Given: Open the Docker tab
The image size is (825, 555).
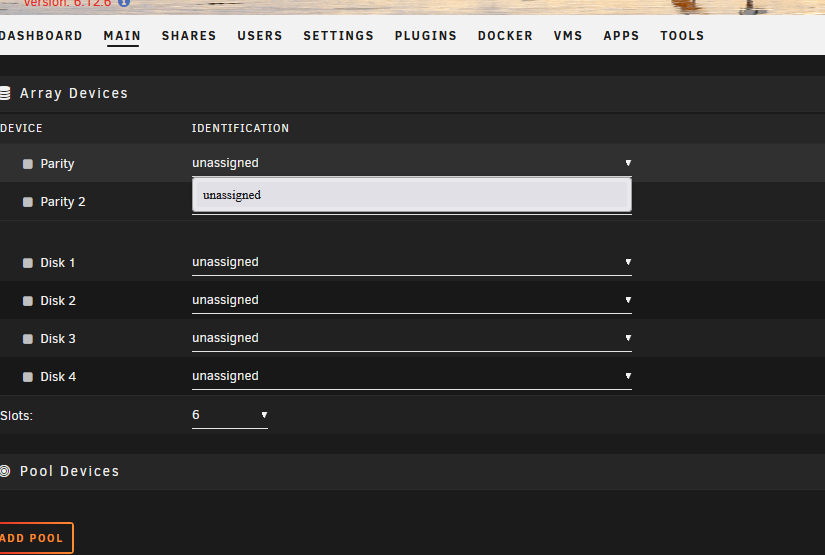Looking at the screenshot, I should click(505, 35).
